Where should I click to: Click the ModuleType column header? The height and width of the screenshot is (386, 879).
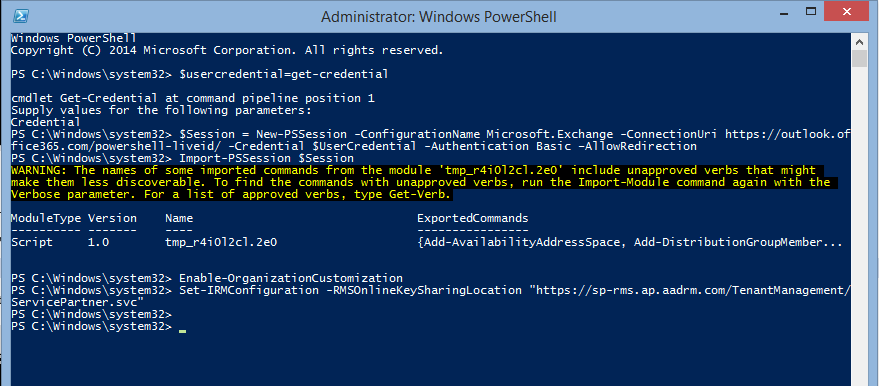(x=46, y=218)
